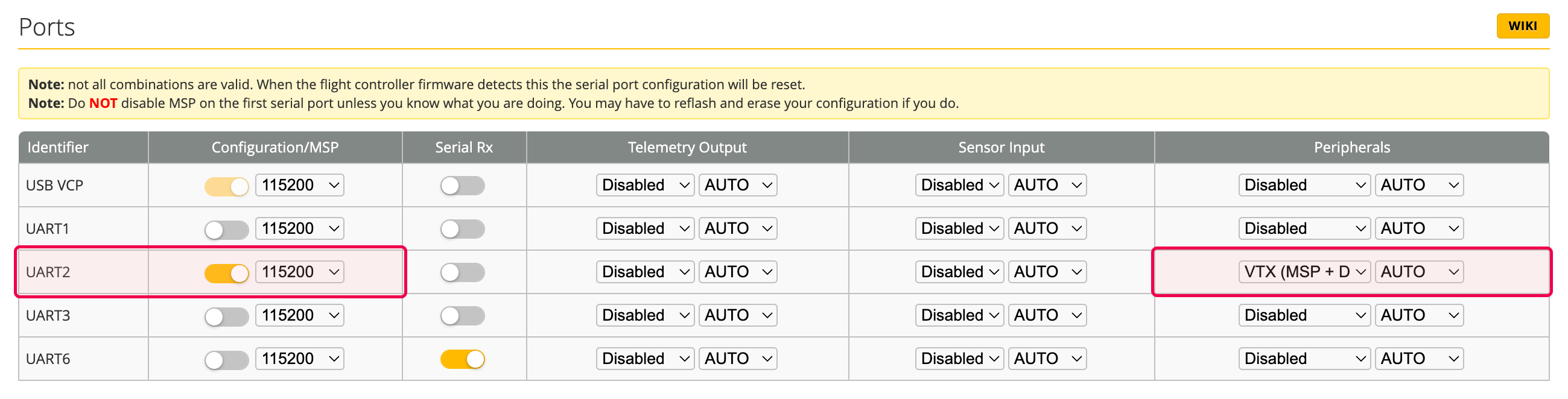This screenshot has height=399, width=1568.
Task: Select UART6 Peripherals Disabled dropdown
Action: coord(1304,359)
